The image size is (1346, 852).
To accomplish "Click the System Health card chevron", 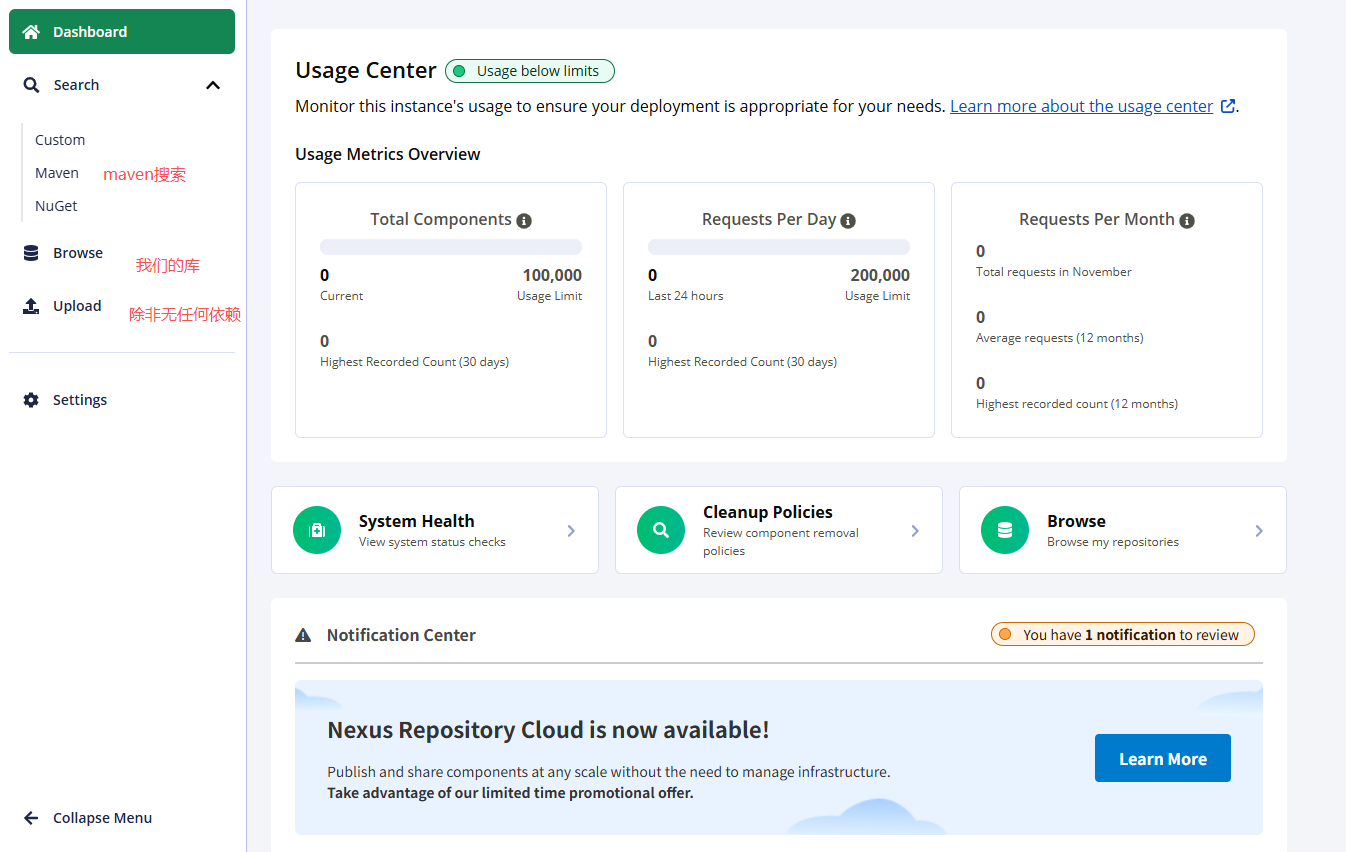I will 571,531.
